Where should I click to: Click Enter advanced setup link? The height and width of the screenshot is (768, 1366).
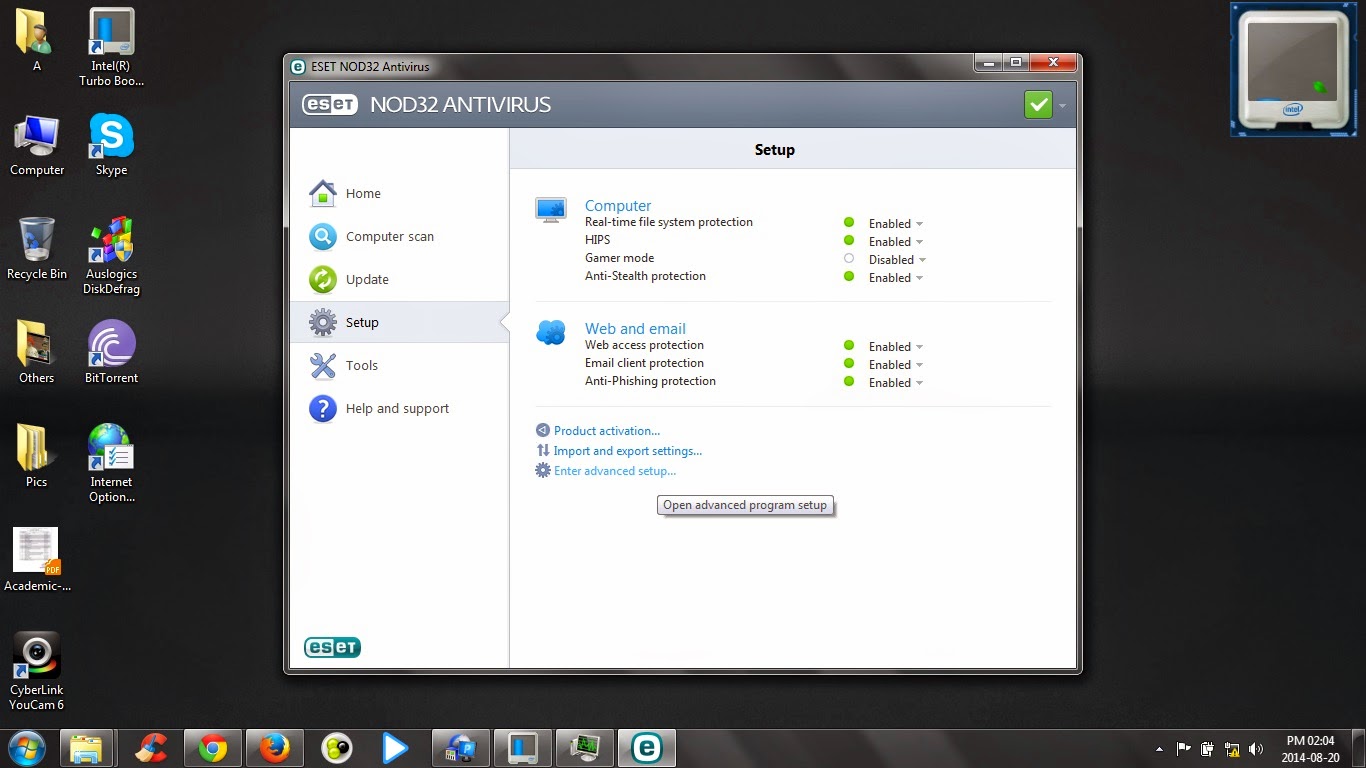(615, 471)
